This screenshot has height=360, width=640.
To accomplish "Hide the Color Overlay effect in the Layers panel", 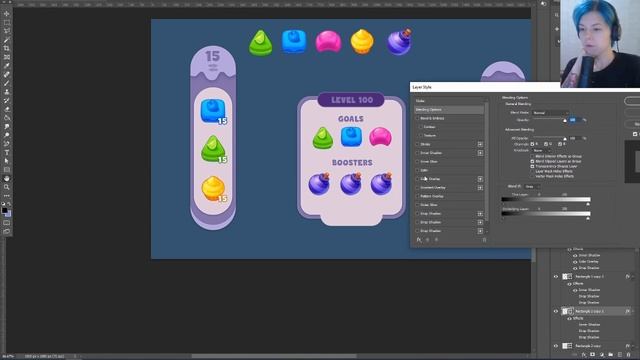I will pos(575,262).
